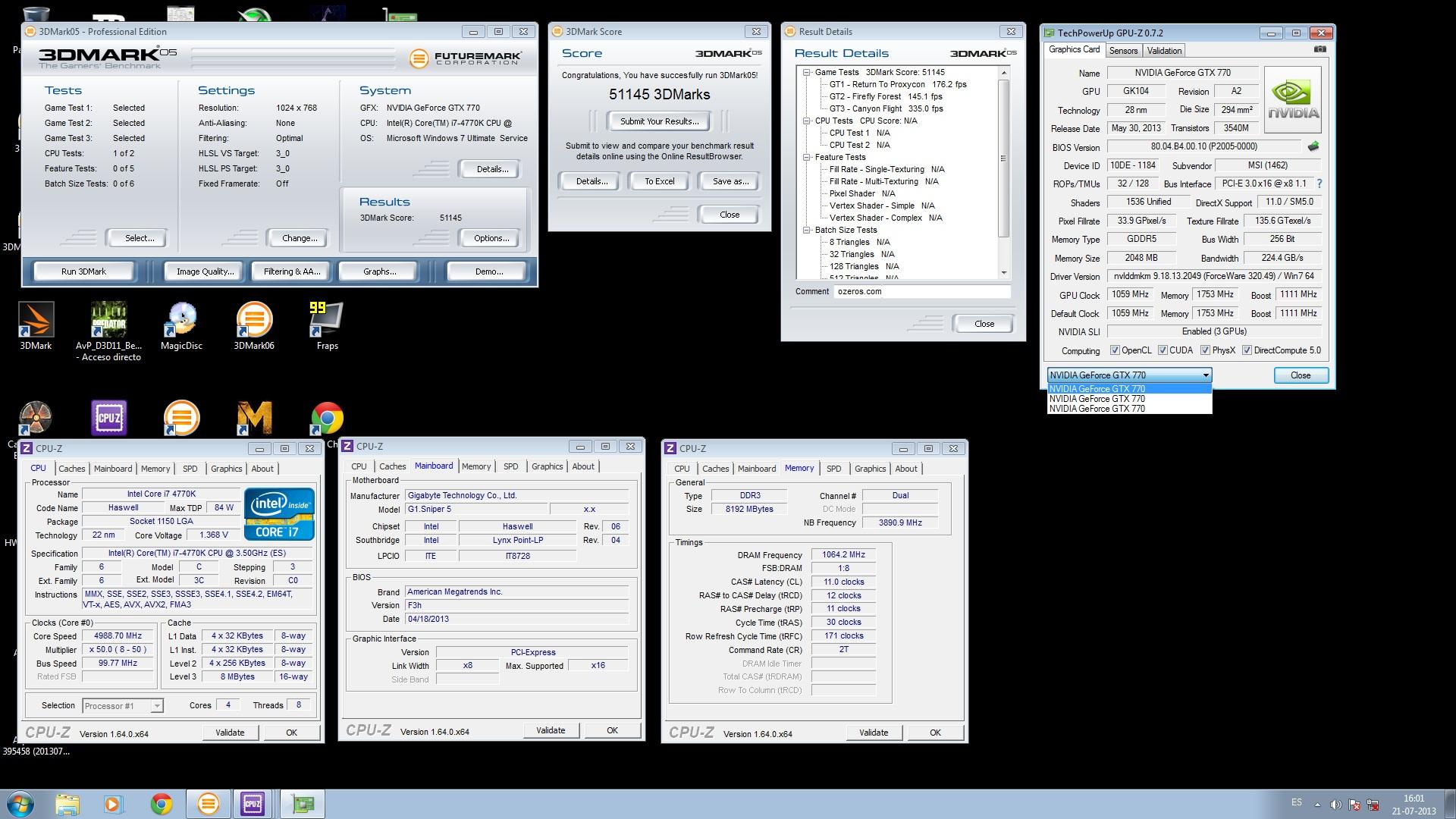Click Save as... in 3DMark Score window
The width and height of the screenshot is (1456, 819).
(x=731, y=181)
